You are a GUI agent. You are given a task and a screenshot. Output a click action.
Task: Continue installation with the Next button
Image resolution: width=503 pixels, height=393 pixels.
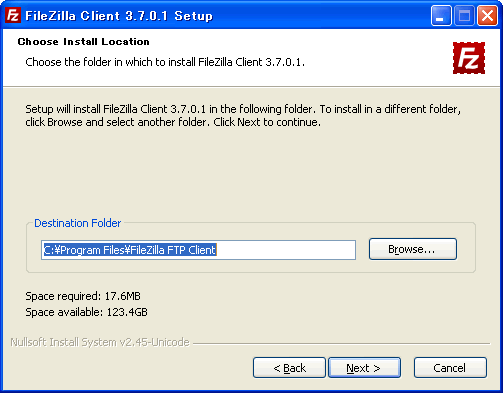[x=364, y=368]
